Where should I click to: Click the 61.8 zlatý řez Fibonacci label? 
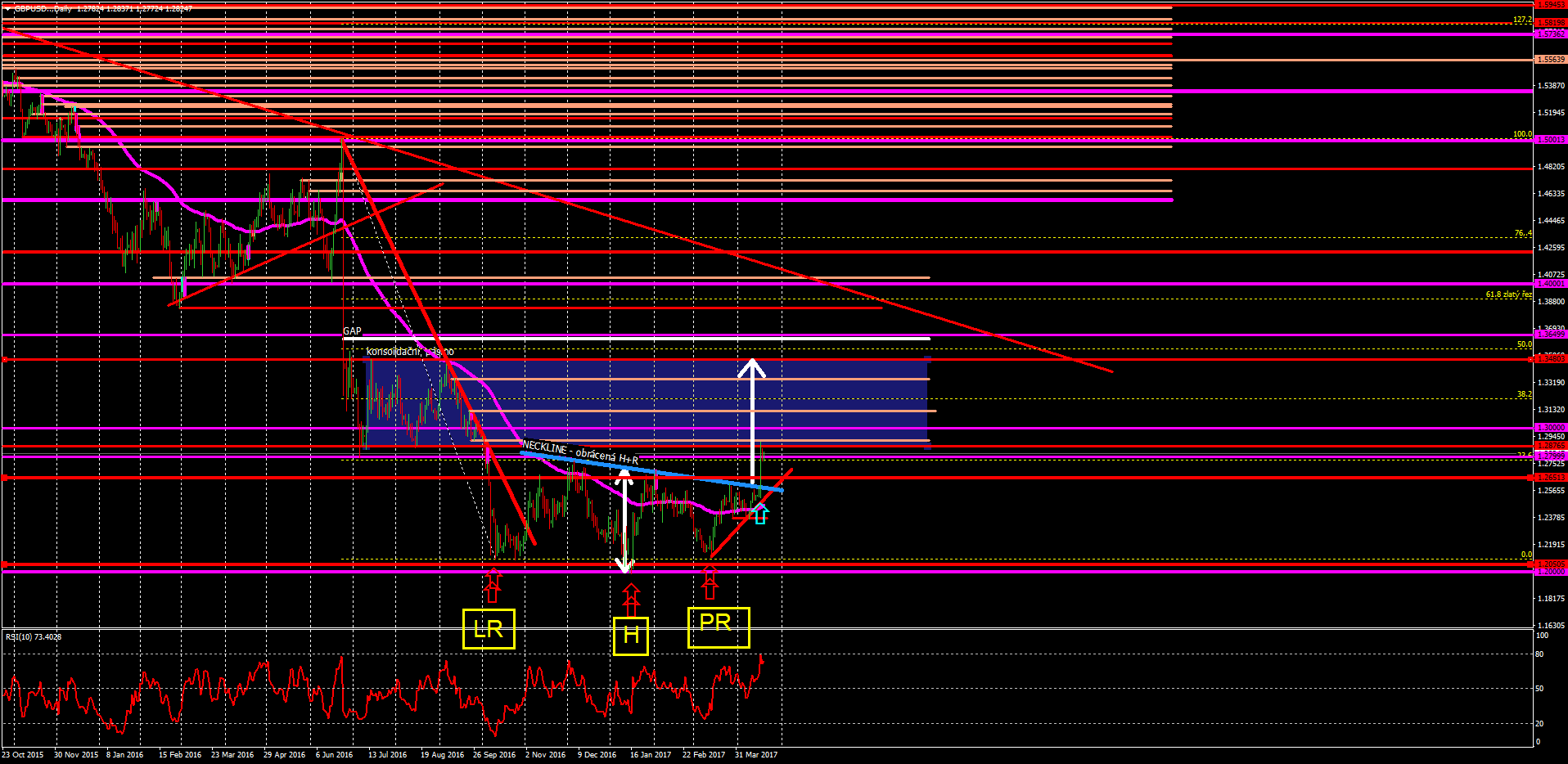point(1508,294)
